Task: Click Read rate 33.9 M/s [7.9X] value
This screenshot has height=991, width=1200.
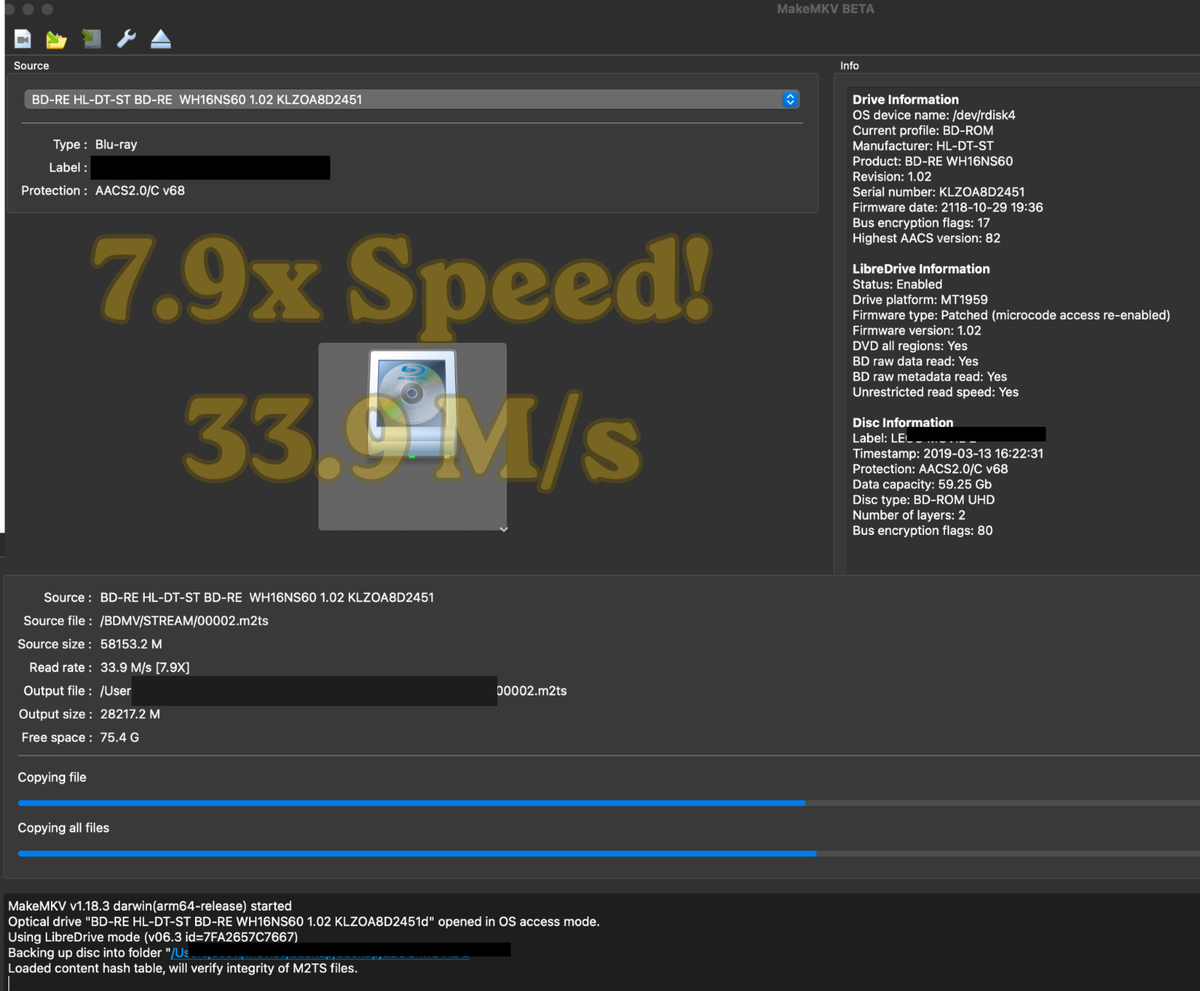Action: tap(145, 667)
